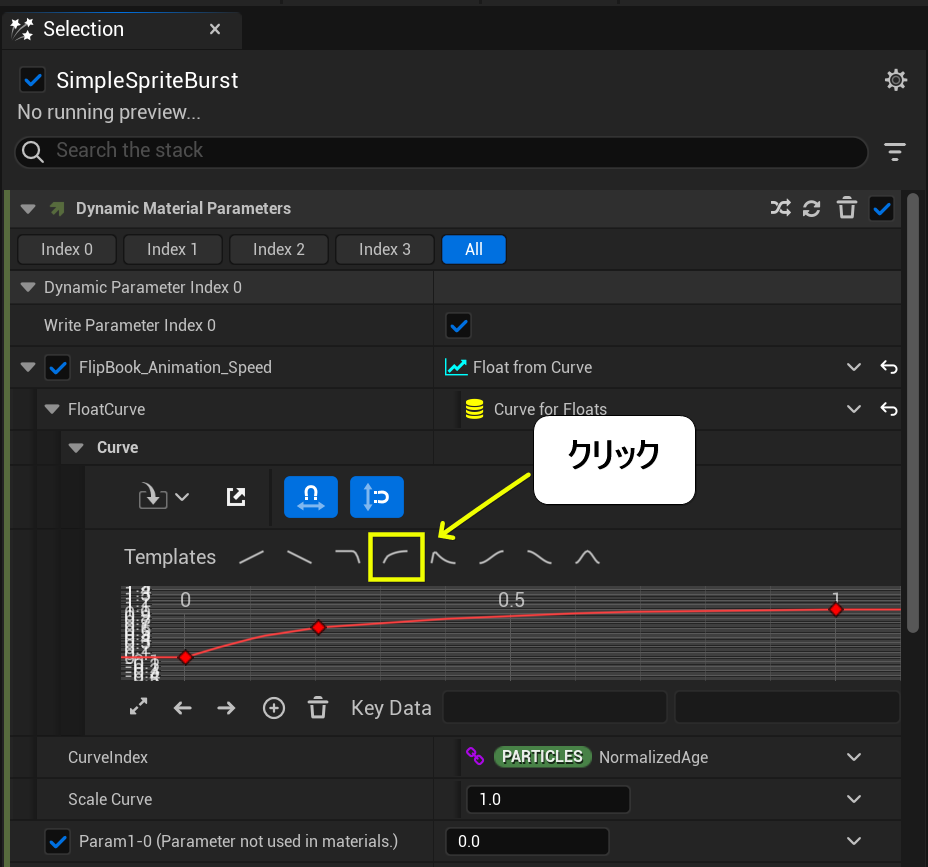928x867 pixels.
Task: Apply the smooth falloff curve template
Action: pos(539,557)
